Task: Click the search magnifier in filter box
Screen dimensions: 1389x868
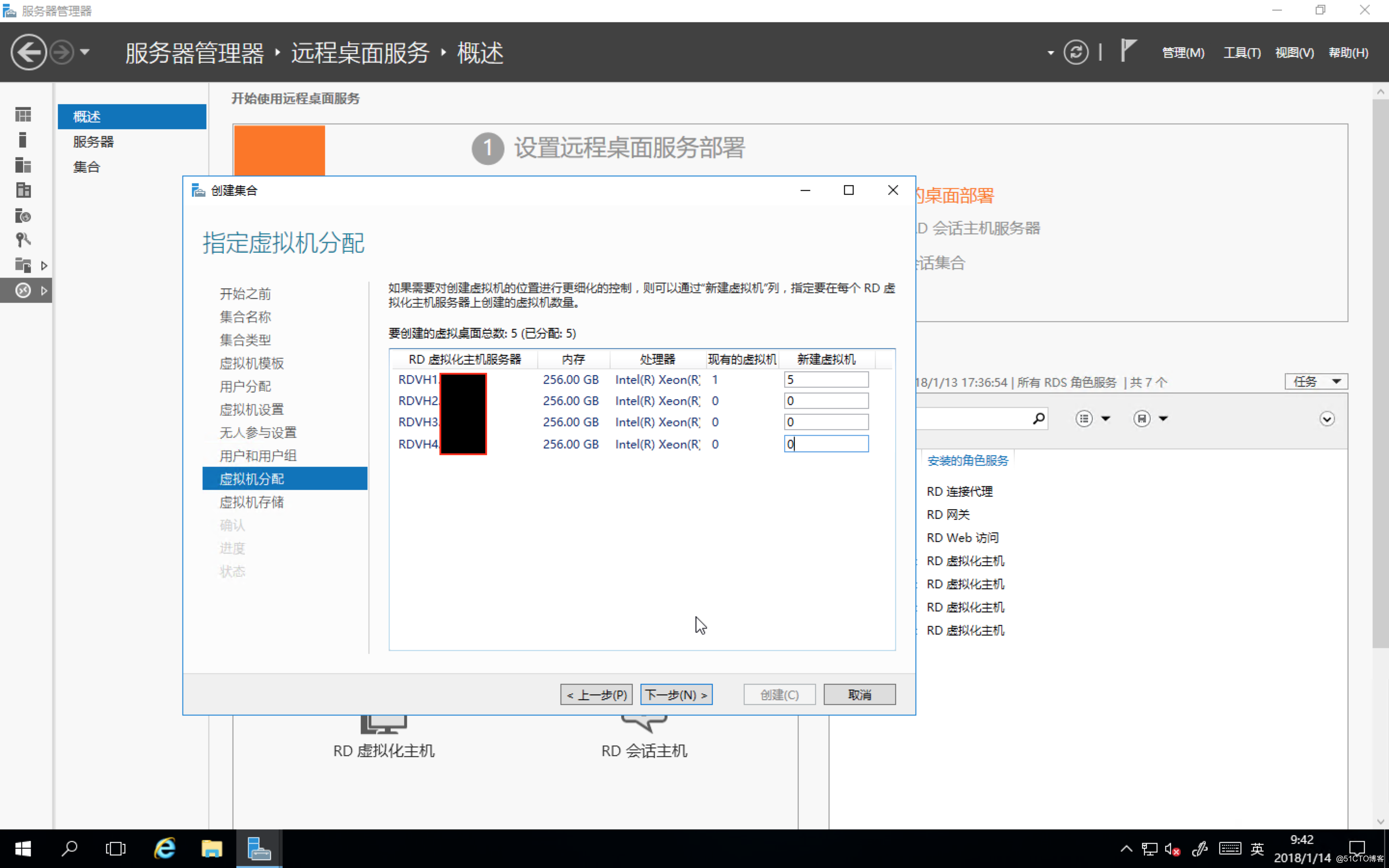Action: click(1038, 419)
